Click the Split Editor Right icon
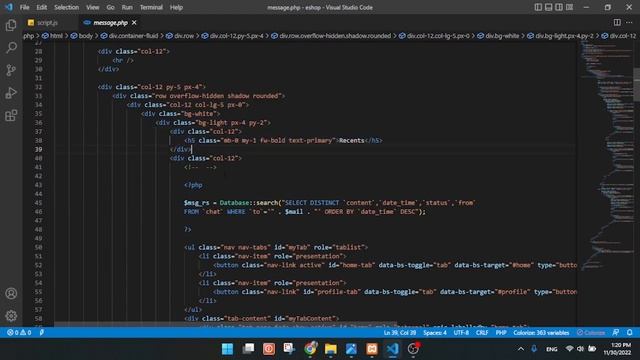 pos(617,22)
